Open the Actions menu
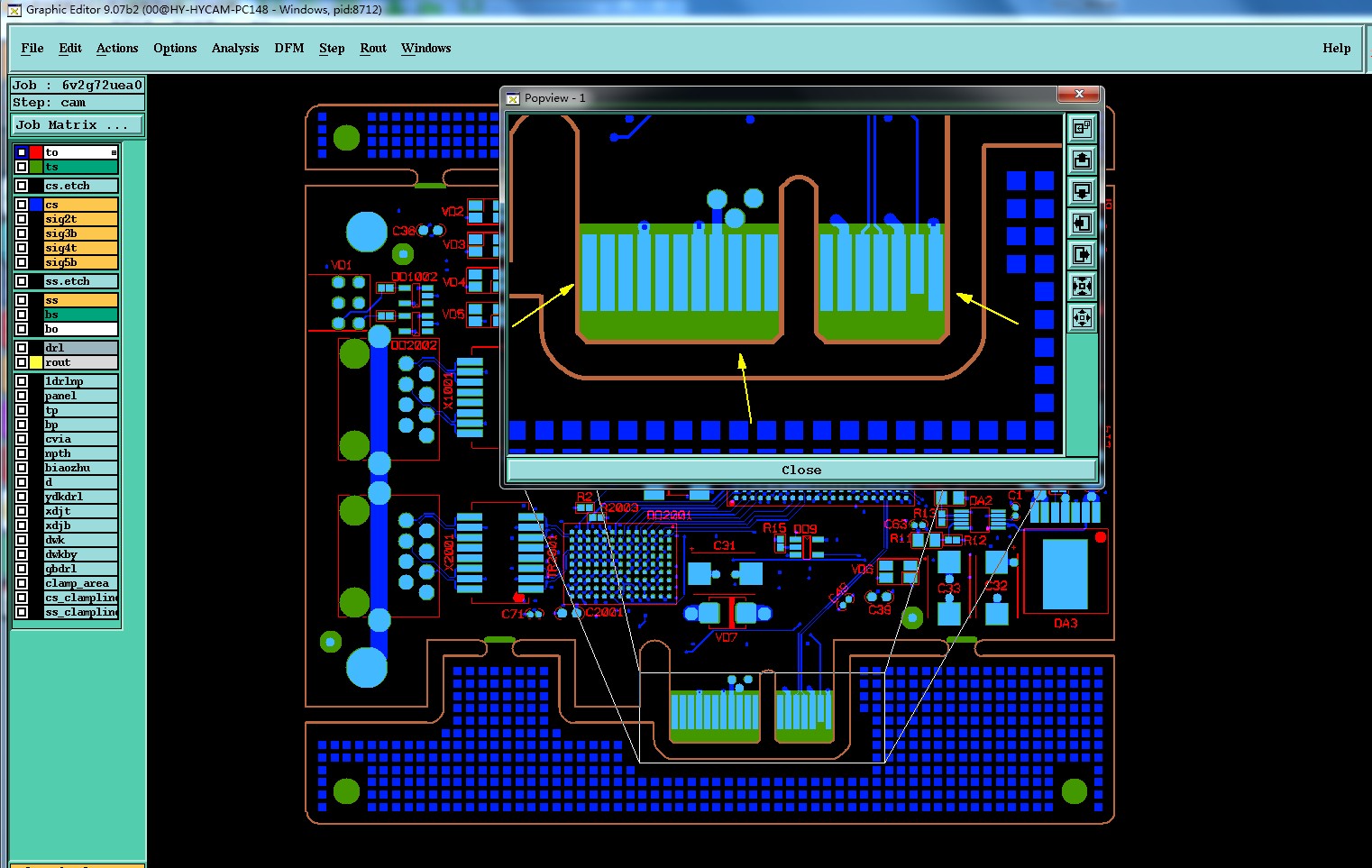Viewport: 1372px width, 868px height. [x=117, y=48]
